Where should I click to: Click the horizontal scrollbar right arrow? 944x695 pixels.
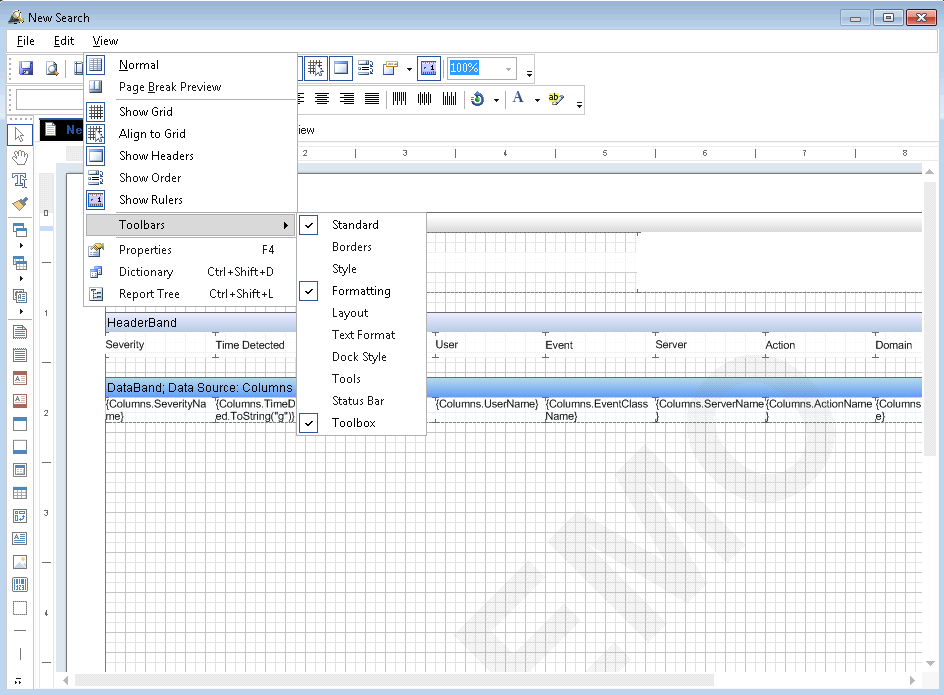(912, 681)
